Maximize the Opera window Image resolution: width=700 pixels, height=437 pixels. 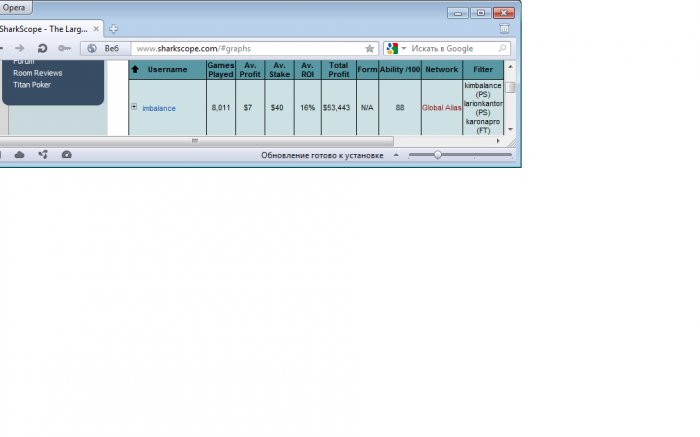click(481, 13)
